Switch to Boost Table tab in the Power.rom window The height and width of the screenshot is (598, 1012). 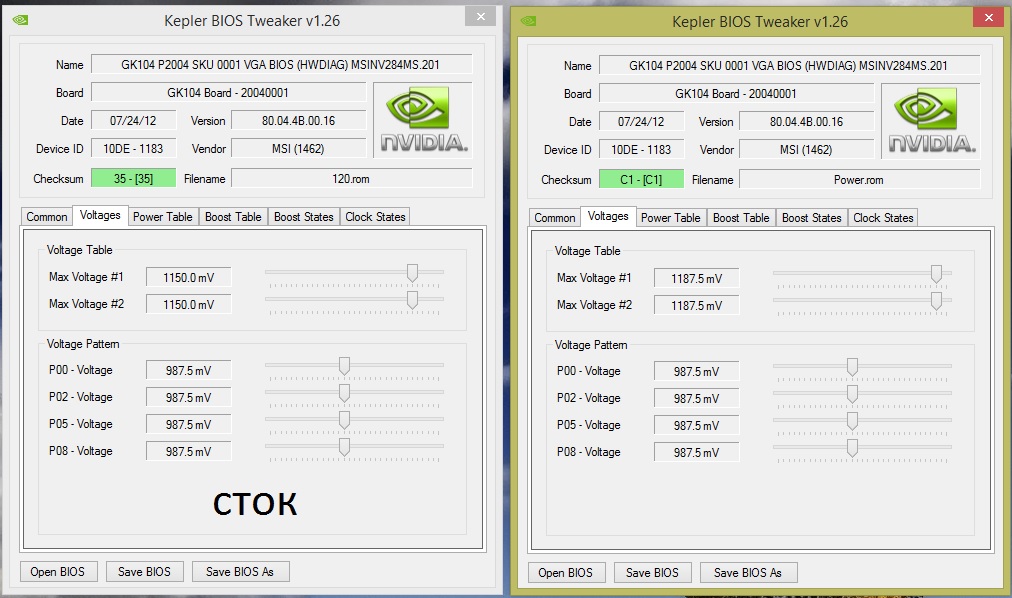pos(741,217)
